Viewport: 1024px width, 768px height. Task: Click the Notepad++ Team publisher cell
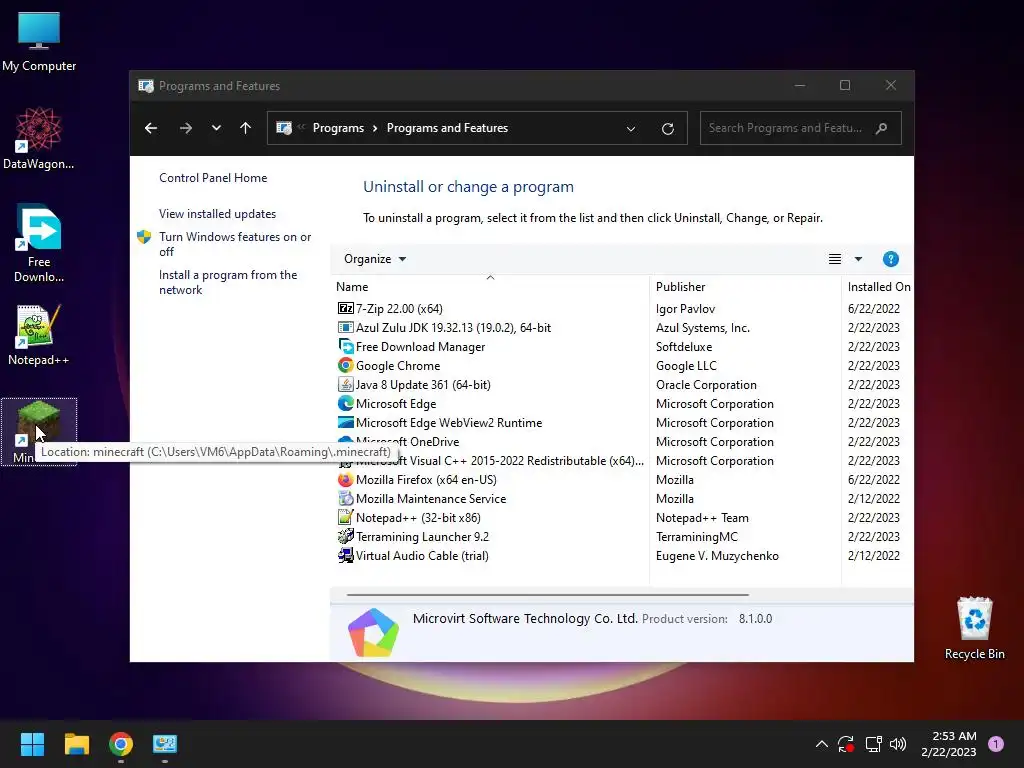702,517
